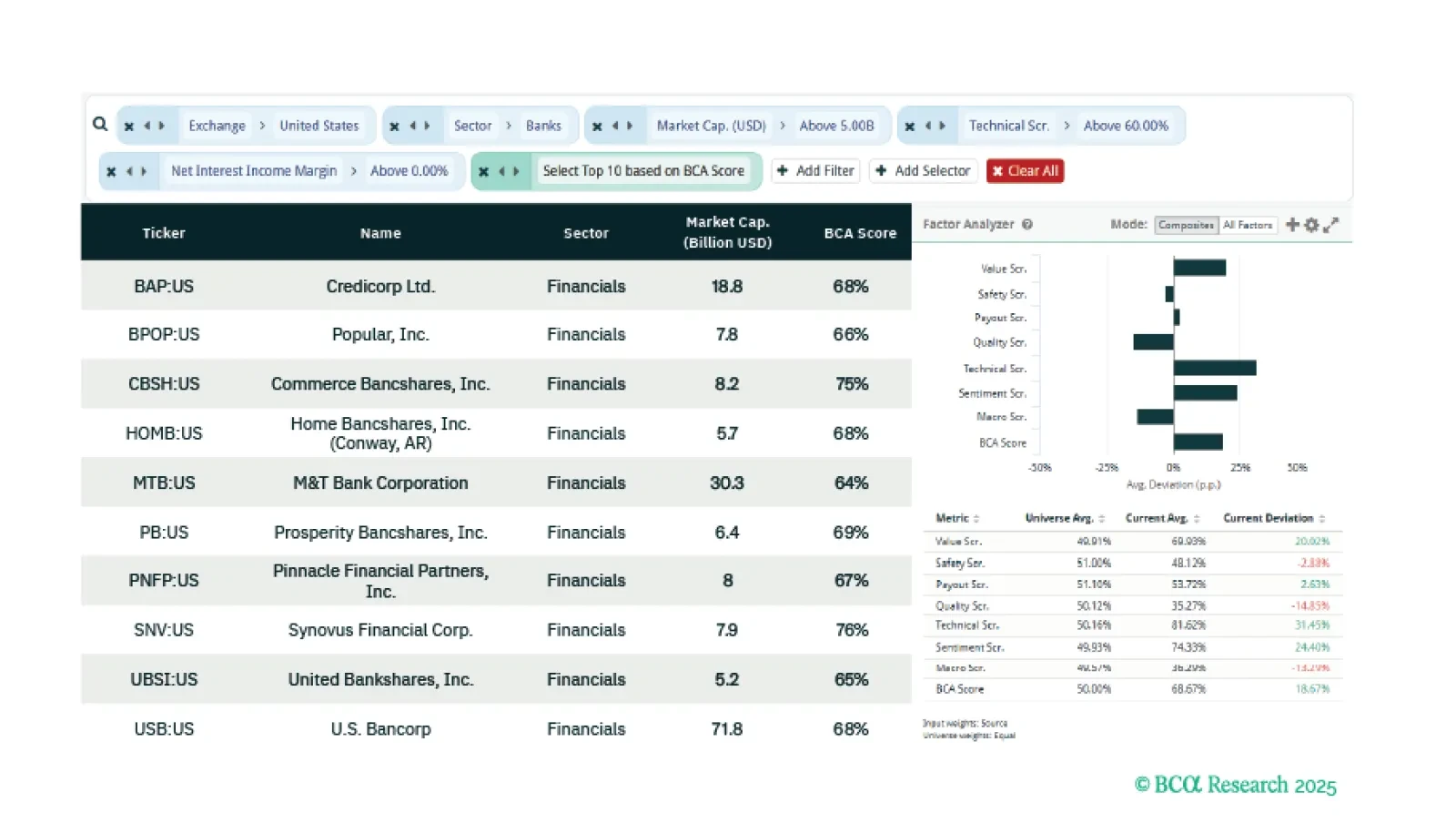Expand the Factor Analyzer panel to fullscreen
This screenshot has height=823, width=1456.
1330,225
